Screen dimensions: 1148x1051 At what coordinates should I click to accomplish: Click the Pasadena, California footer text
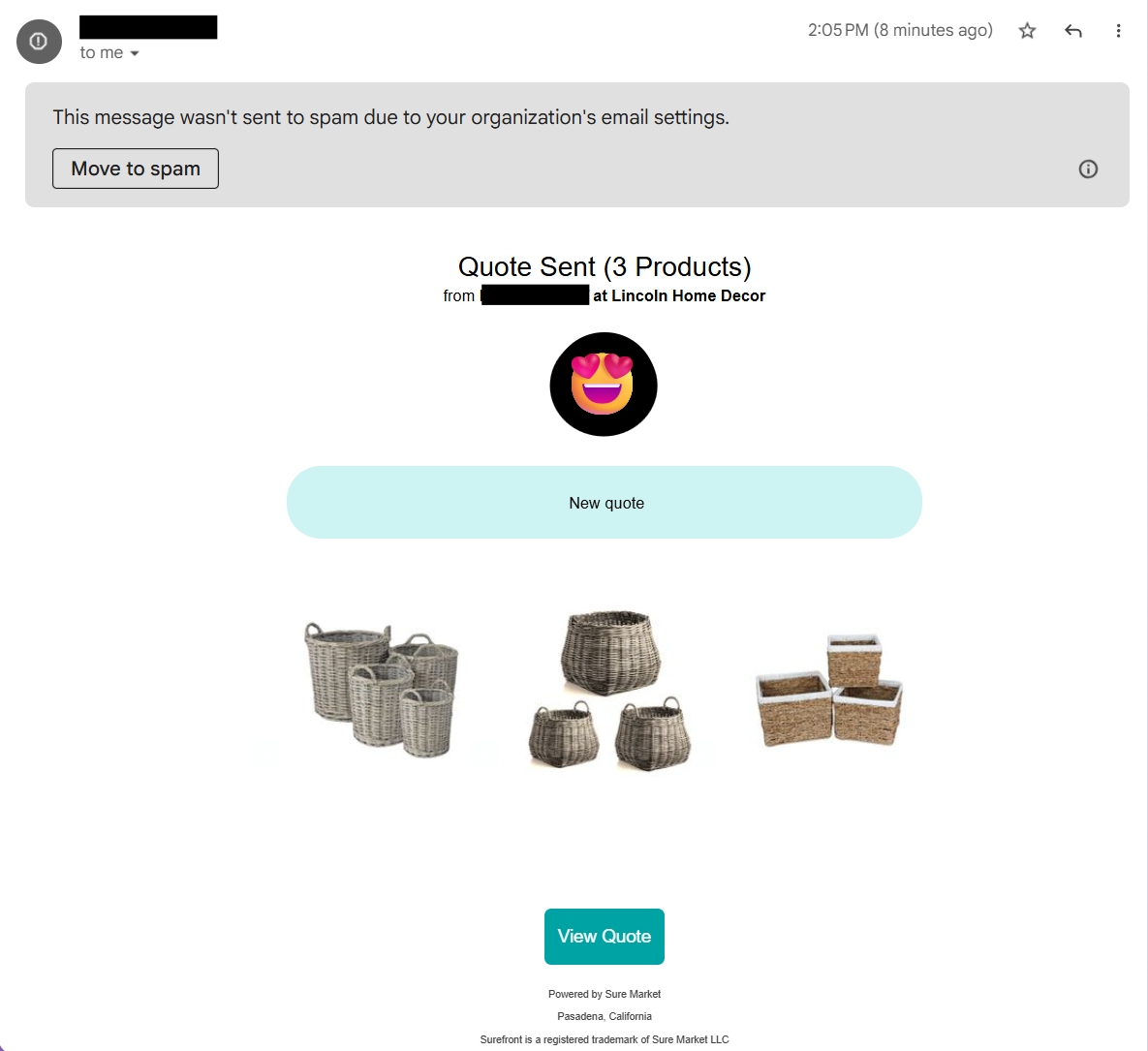point(604,1016)
